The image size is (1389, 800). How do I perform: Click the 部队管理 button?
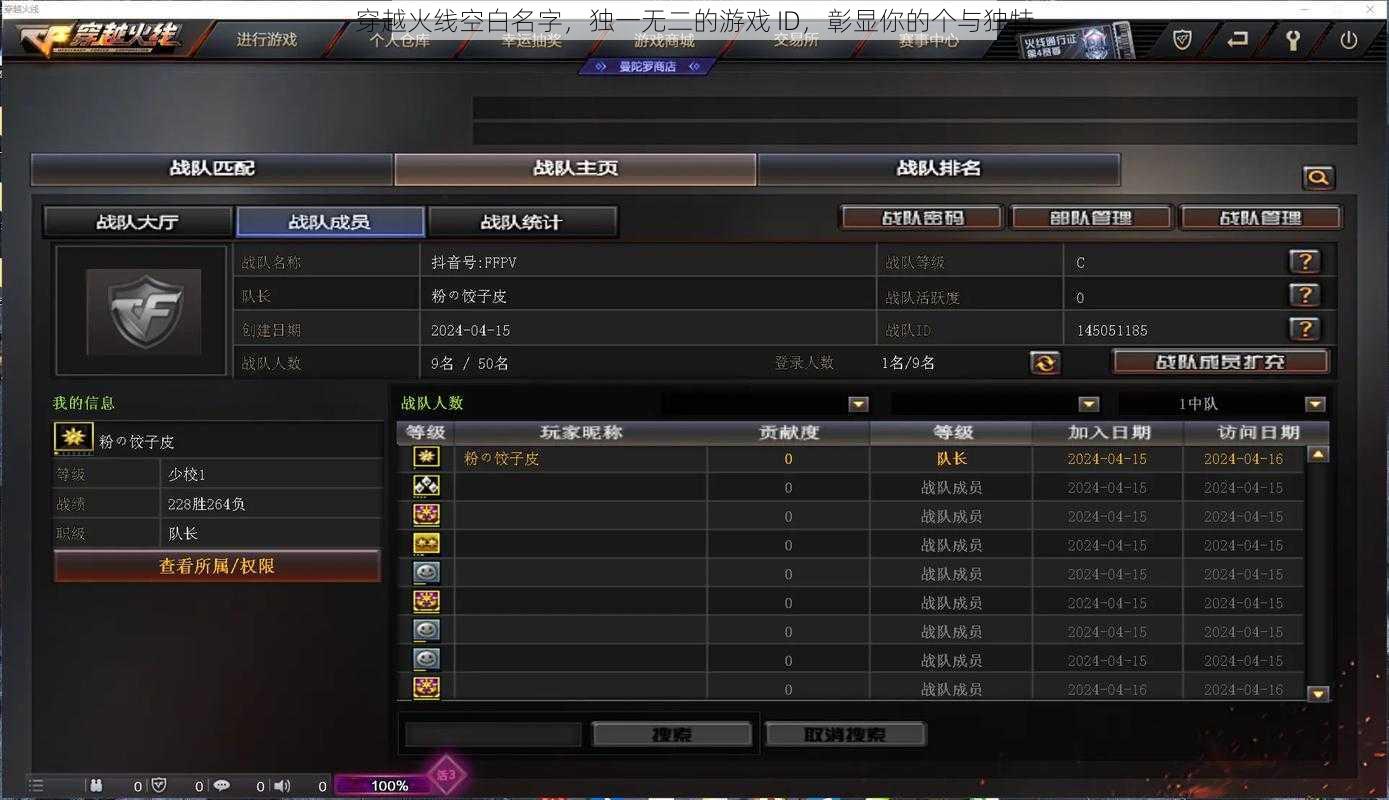[1091, 217]
